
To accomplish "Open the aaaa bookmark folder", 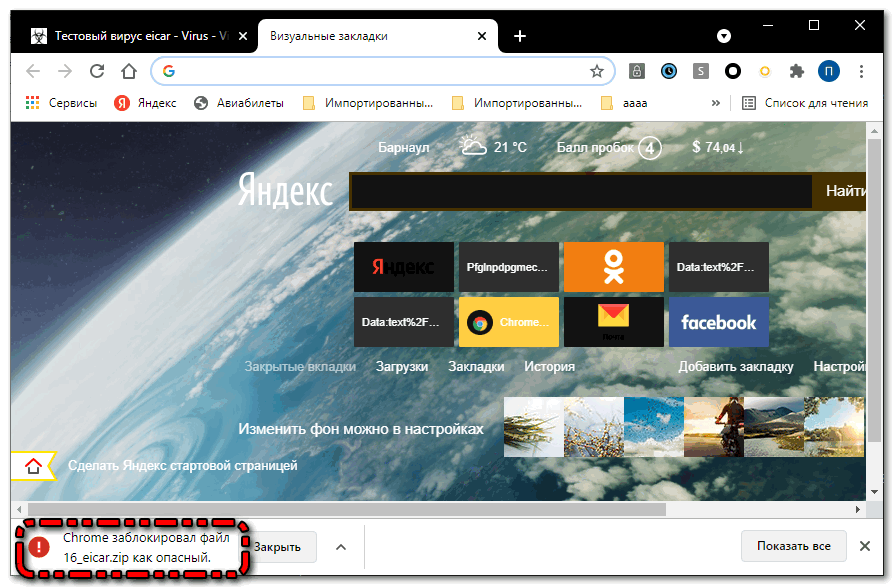I will (x=624, y=103).
